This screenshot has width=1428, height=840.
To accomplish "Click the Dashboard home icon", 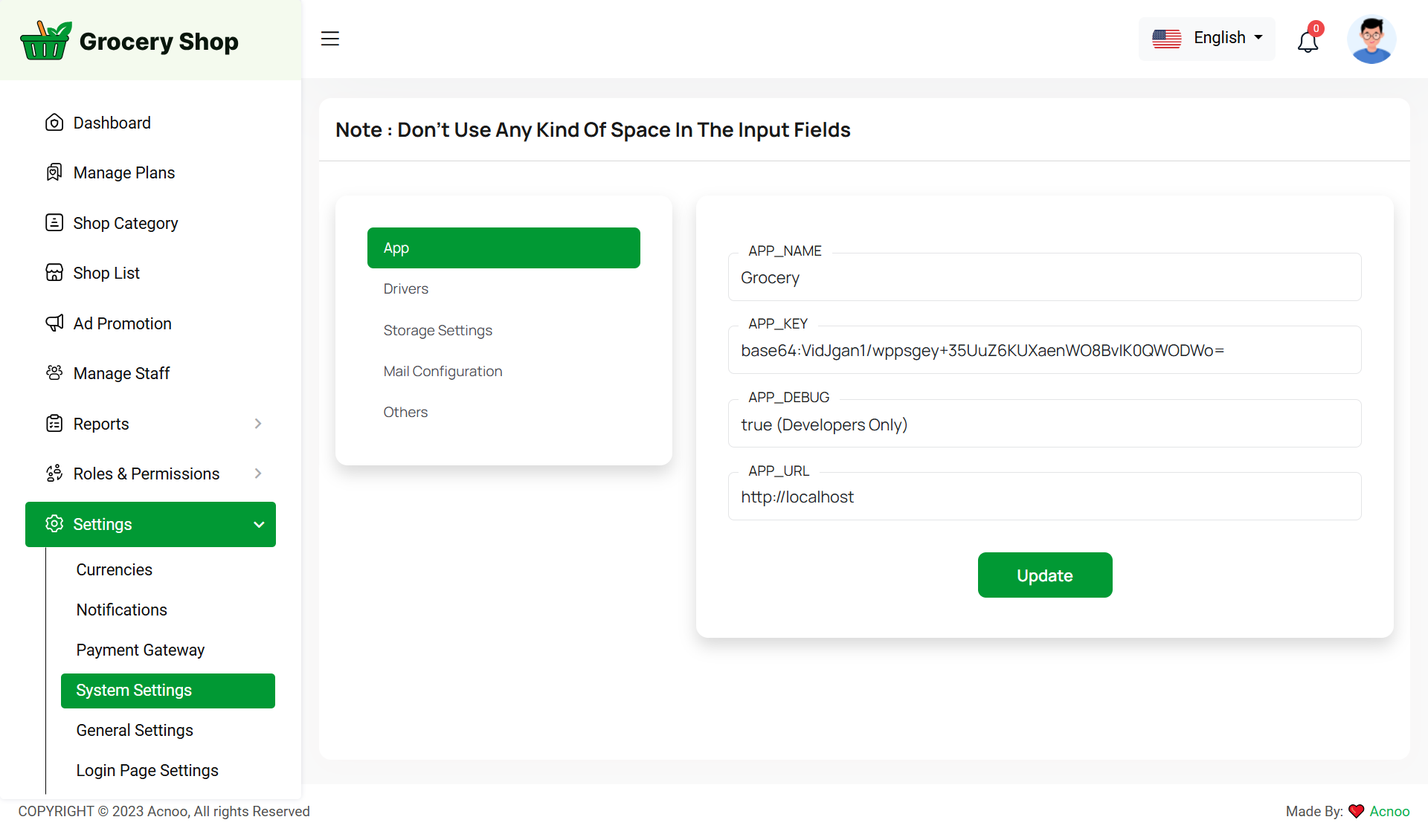I will coord(54,123).
